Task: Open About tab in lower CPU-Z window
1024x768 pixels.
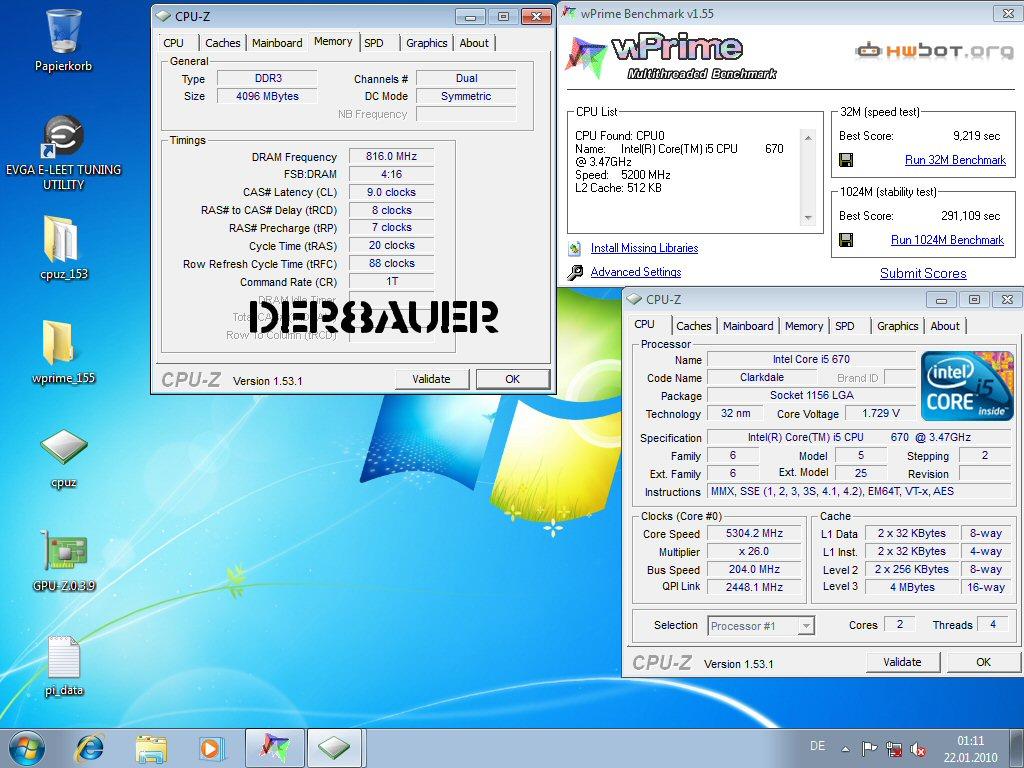Action: click(x=945, y=326)
